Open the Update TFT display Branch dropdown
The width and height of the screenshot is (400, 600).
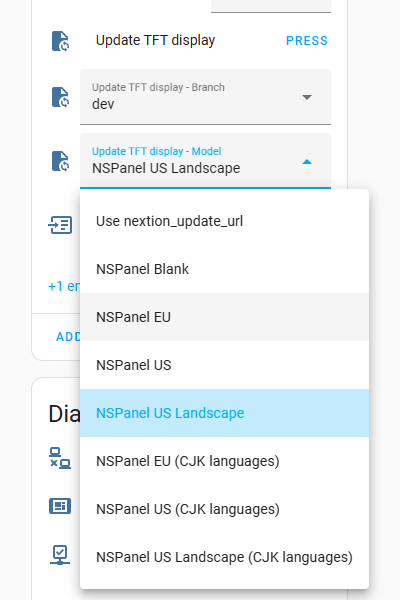coord(205,97)
